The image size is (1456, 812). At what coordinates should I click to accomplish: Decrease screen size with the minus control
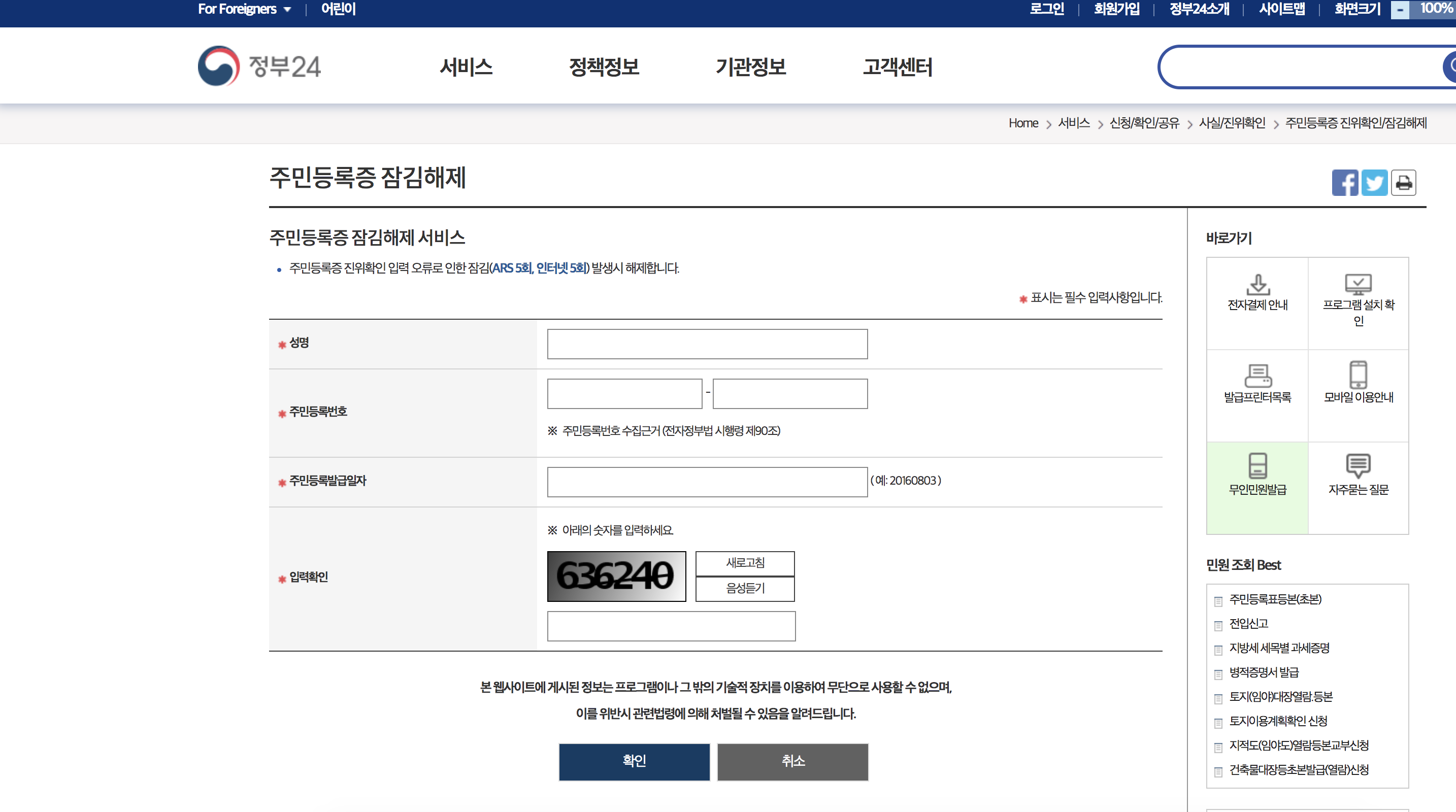(1400, 9)
